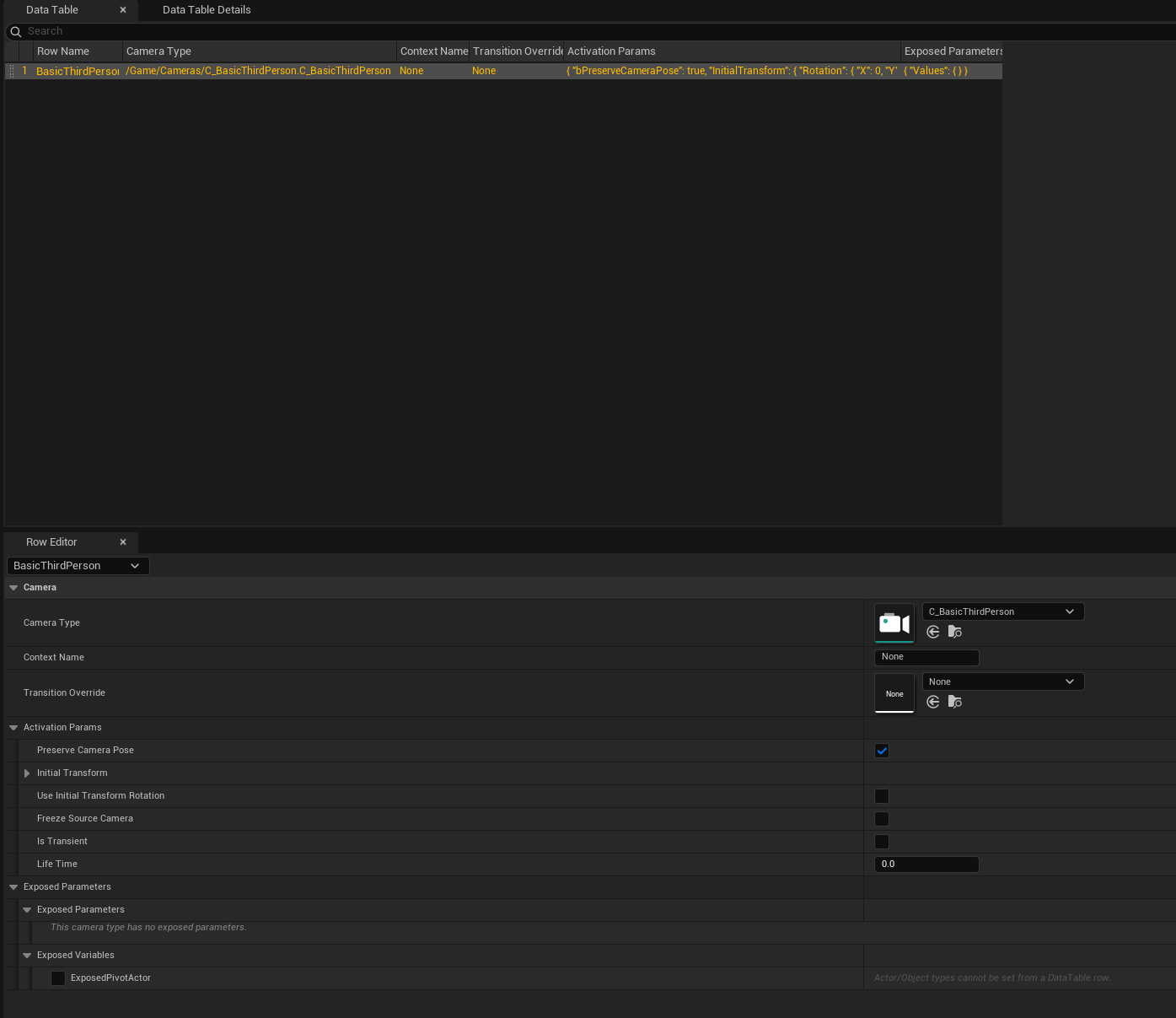Browse to Camera Type asset in Content Browser

(x=955, y=632)
